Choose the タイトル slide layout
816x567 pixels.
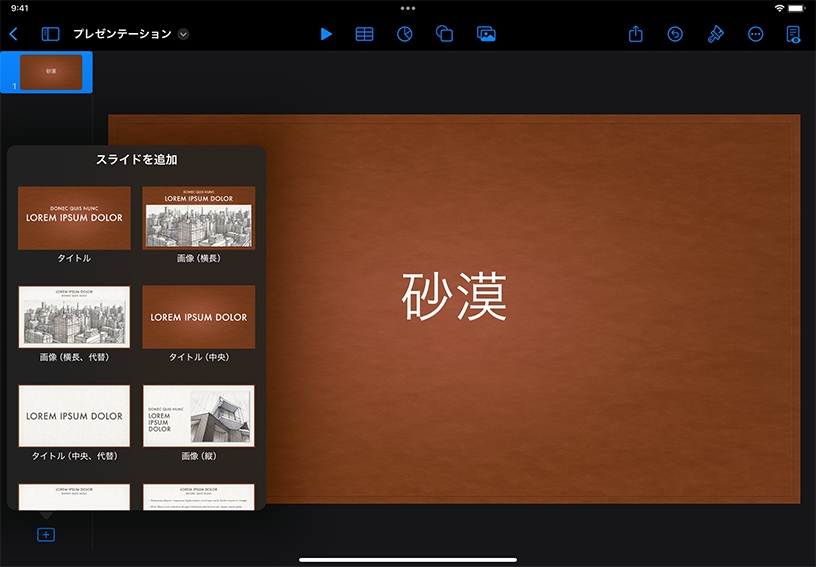pos(74,218)
